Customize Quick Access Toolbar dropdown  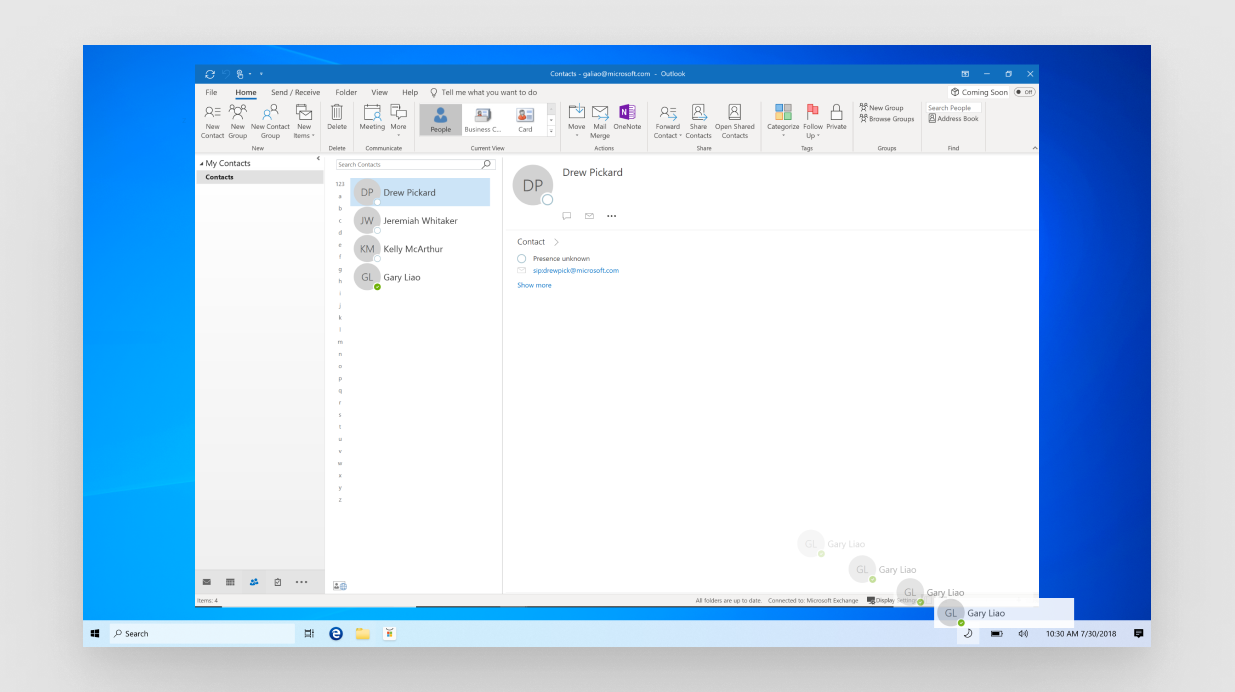(261, 74)
